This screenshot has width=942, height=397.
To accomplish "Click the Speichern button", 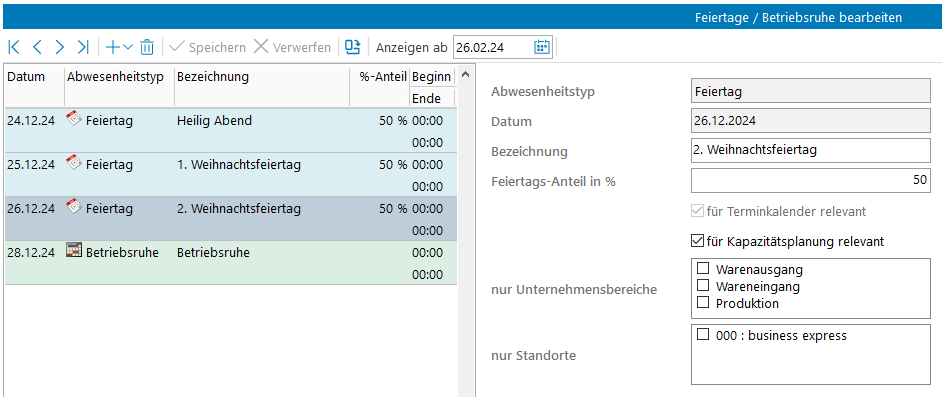I will click(x=208, y=47).
